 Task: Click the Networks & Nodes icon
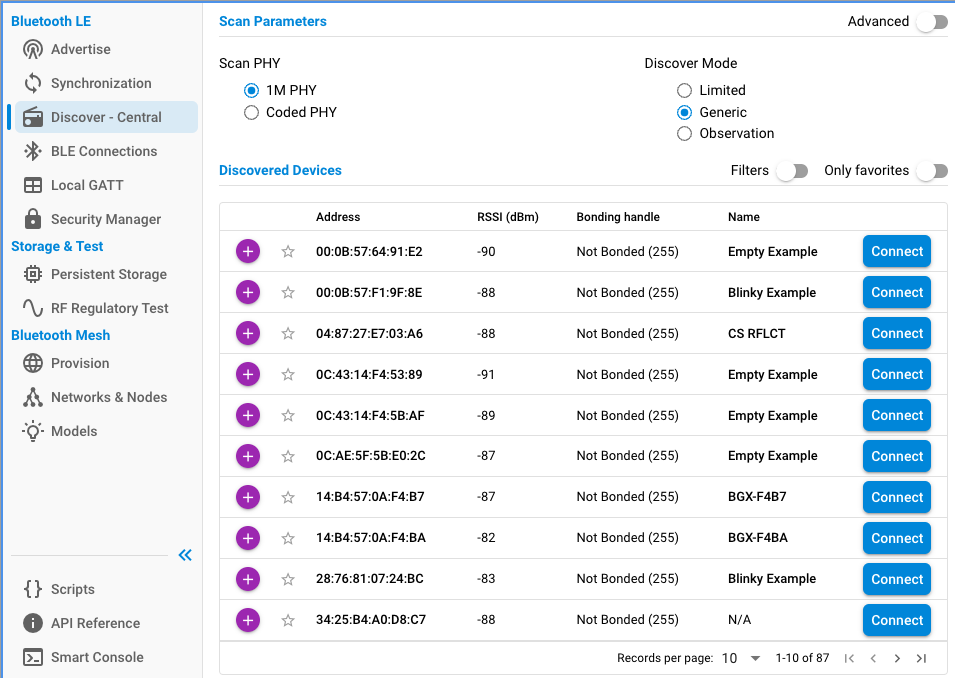[33, 398]
